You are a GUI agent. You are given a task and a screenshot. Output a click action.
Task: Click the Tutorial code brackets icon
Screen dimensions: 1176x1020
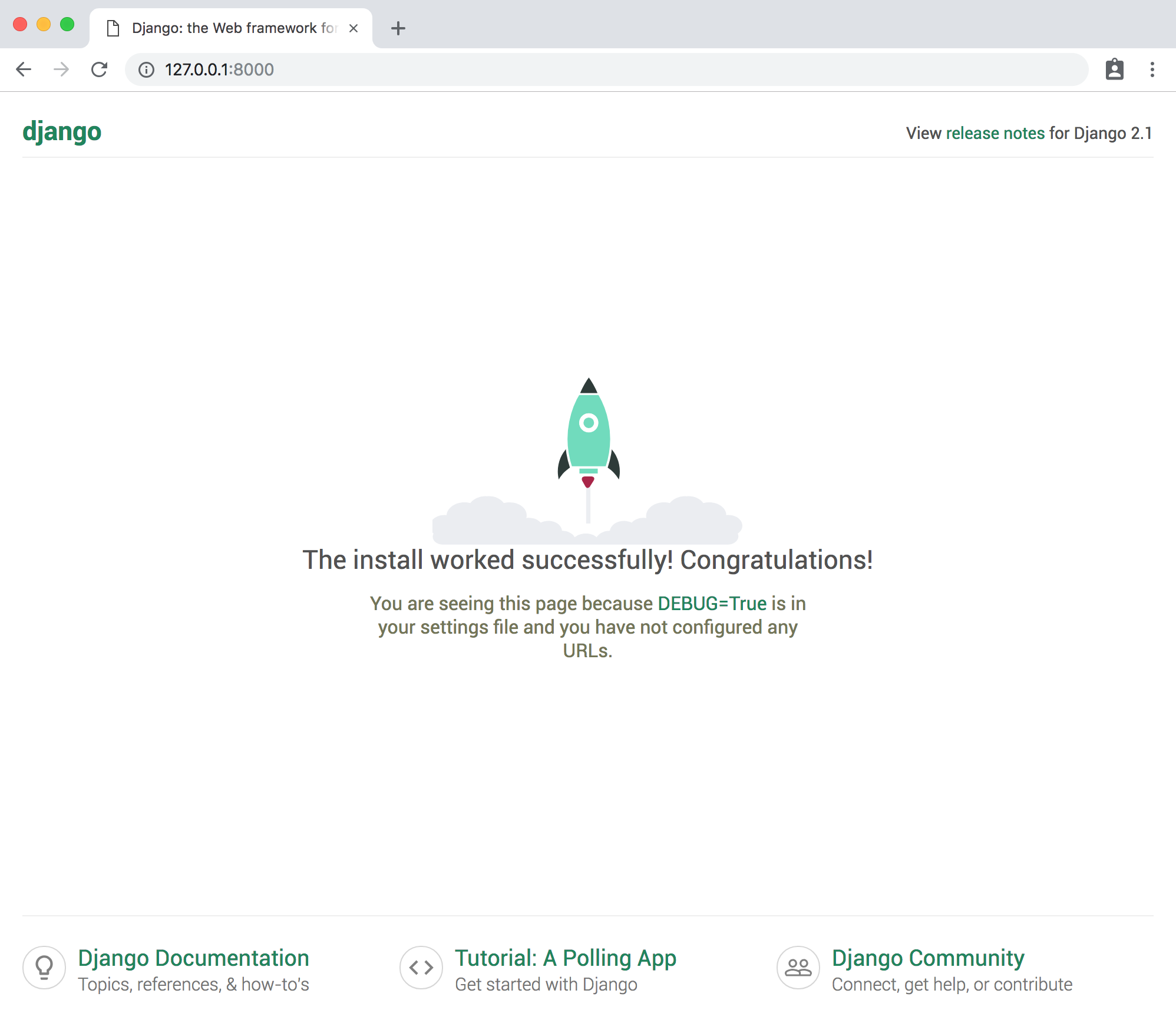coord(420,968)
